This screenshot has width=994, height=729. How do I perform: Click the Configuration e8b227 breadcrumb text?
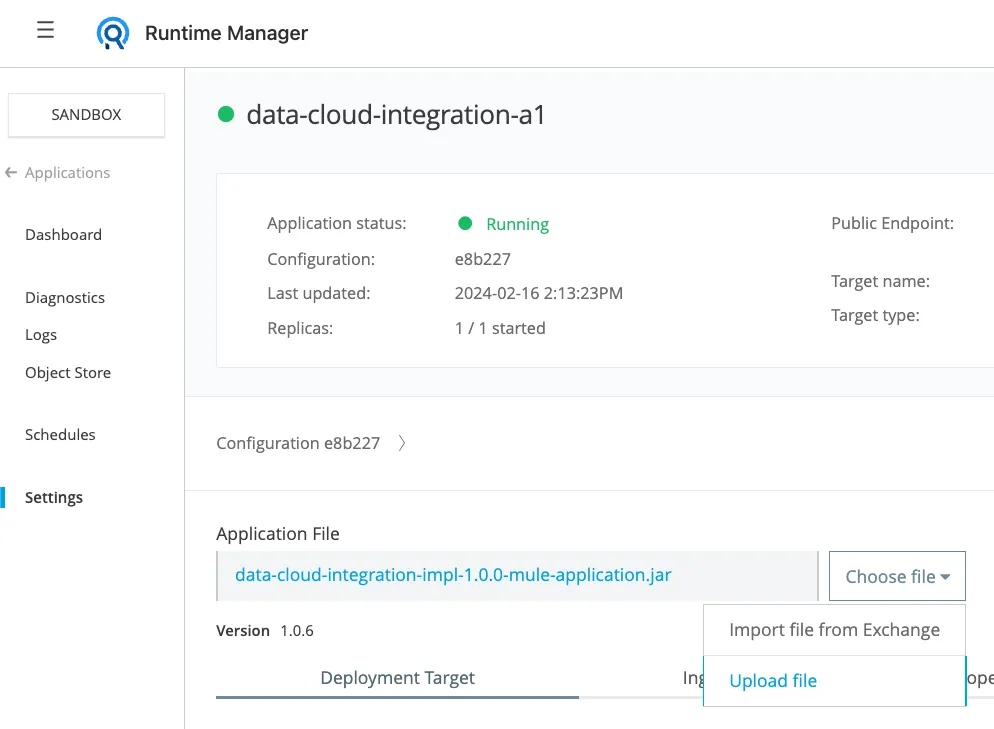pyautogui.click(x=298, y=443)
